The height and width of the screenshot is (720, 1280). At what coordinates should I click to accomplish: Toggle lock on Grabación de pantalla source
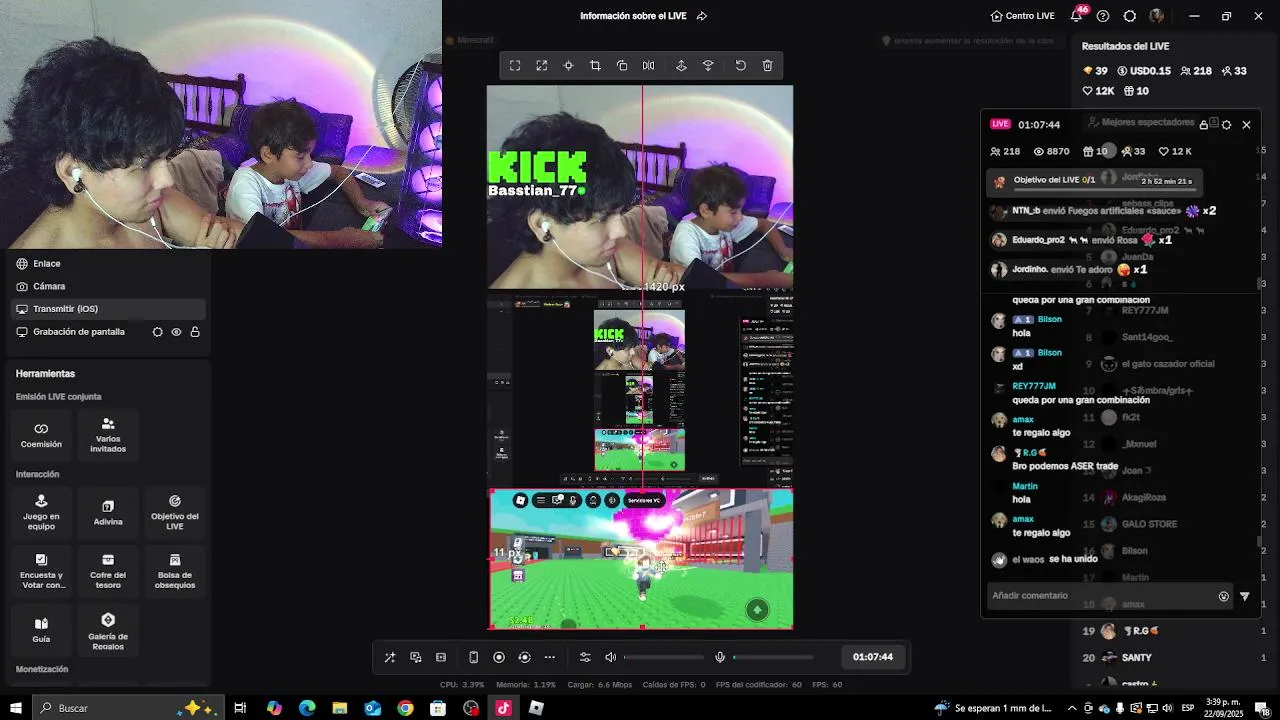pyautogui.click(x=195, y=332)
